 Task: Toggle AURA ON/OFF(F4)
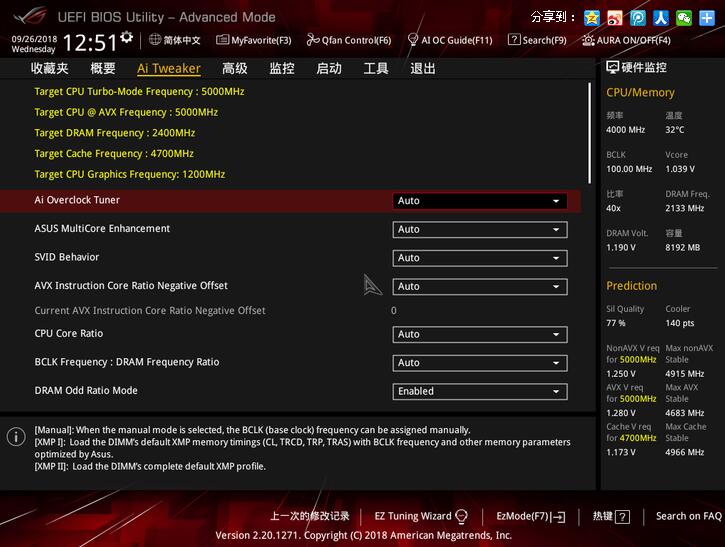627,40
